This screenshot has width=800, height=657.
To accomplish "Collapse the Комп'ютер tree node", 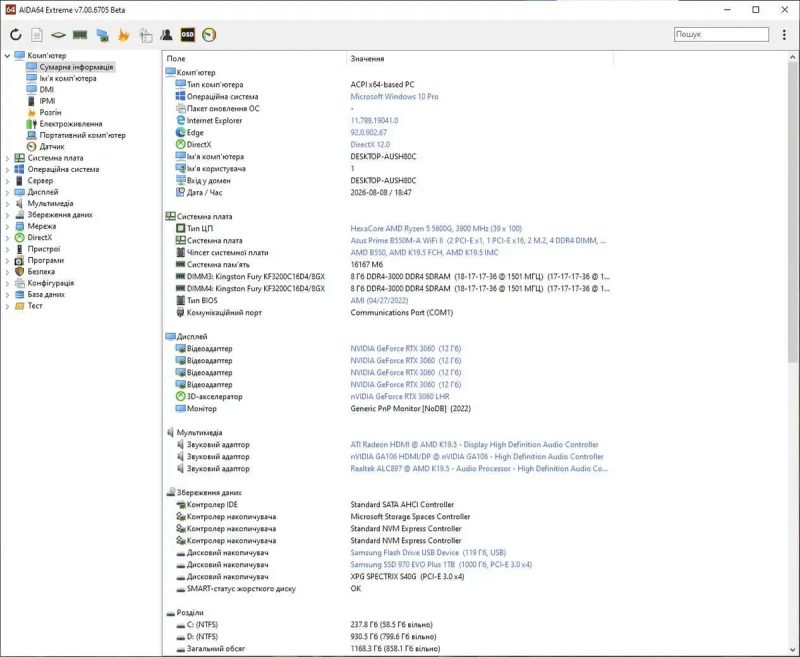I will [7, 56].
